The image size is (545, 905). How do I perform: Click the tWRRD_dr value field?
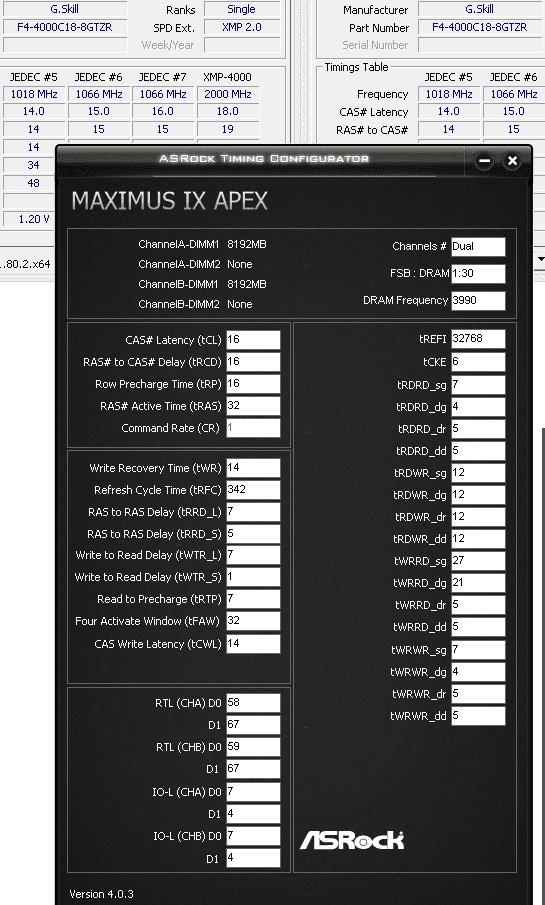click(x=479, y=605)
